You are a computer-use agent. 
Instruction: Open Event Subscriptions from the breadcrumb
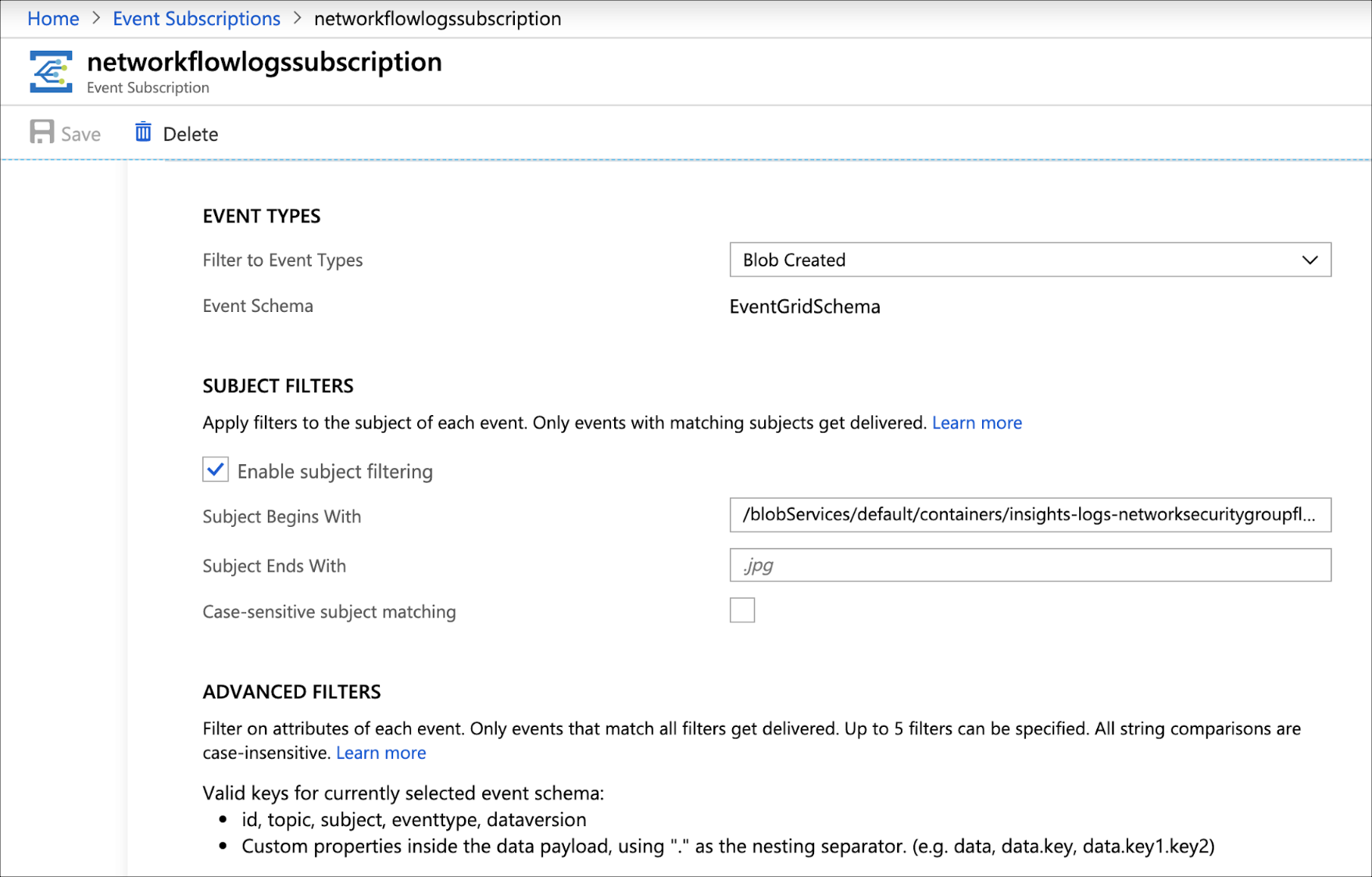(x=196, y=18)
